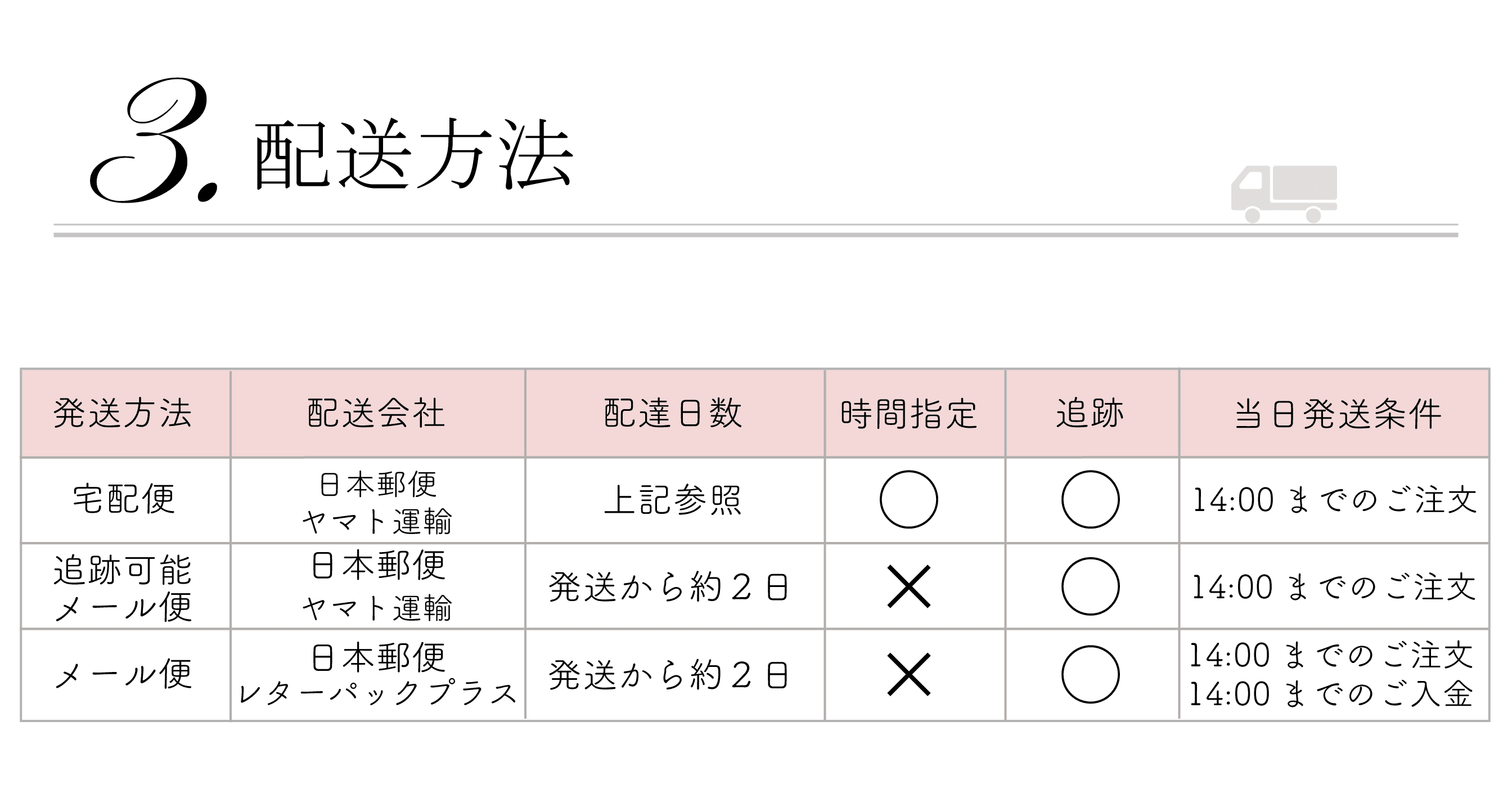Image resolution: width=1512 pixels, height=811 pixels.
Task: Click the time-specification circle mark for 宅配便
Action: 908,499
